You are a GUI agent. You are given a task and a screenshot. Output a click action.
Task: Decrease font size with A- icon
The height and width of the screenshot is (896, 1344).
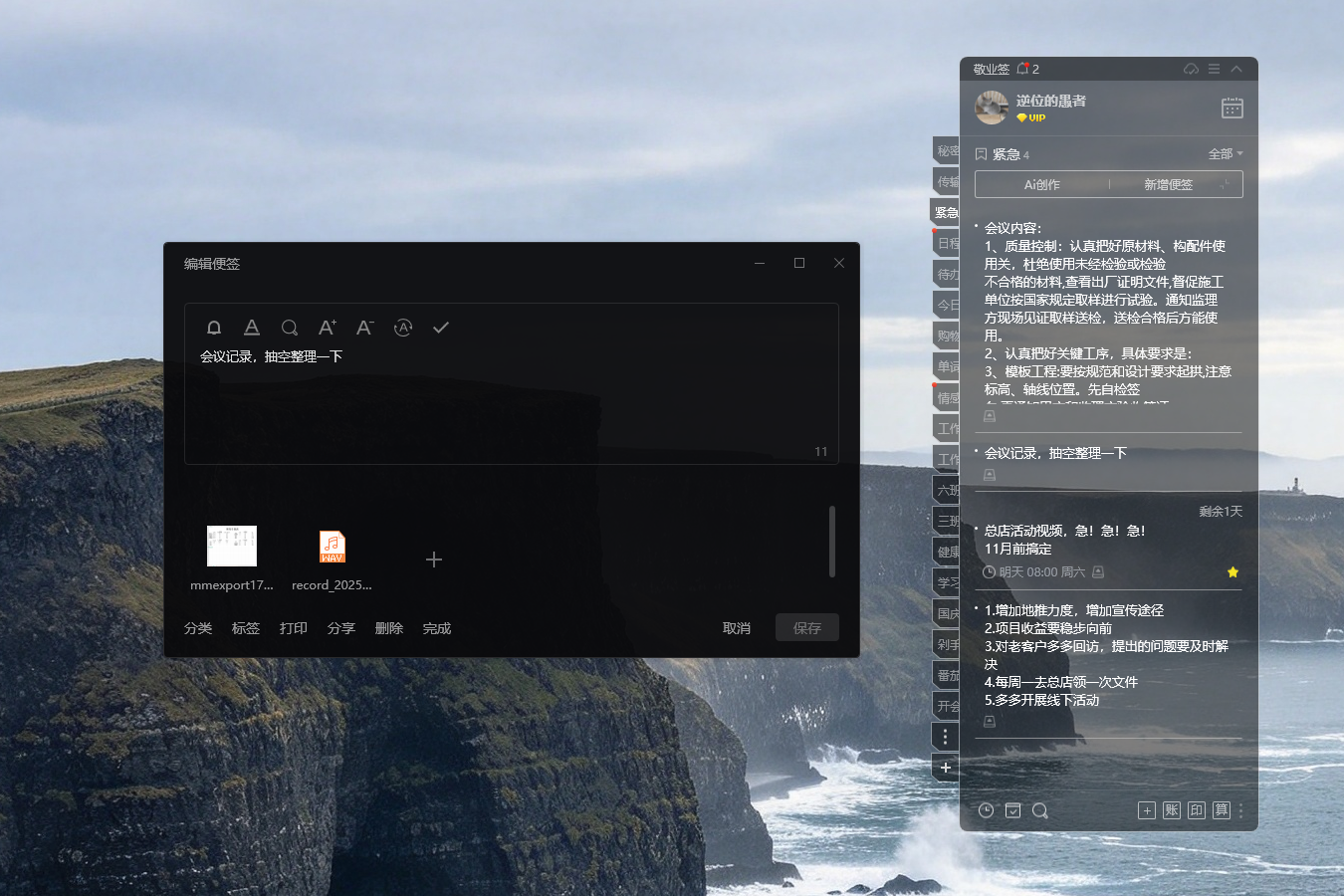365,328
